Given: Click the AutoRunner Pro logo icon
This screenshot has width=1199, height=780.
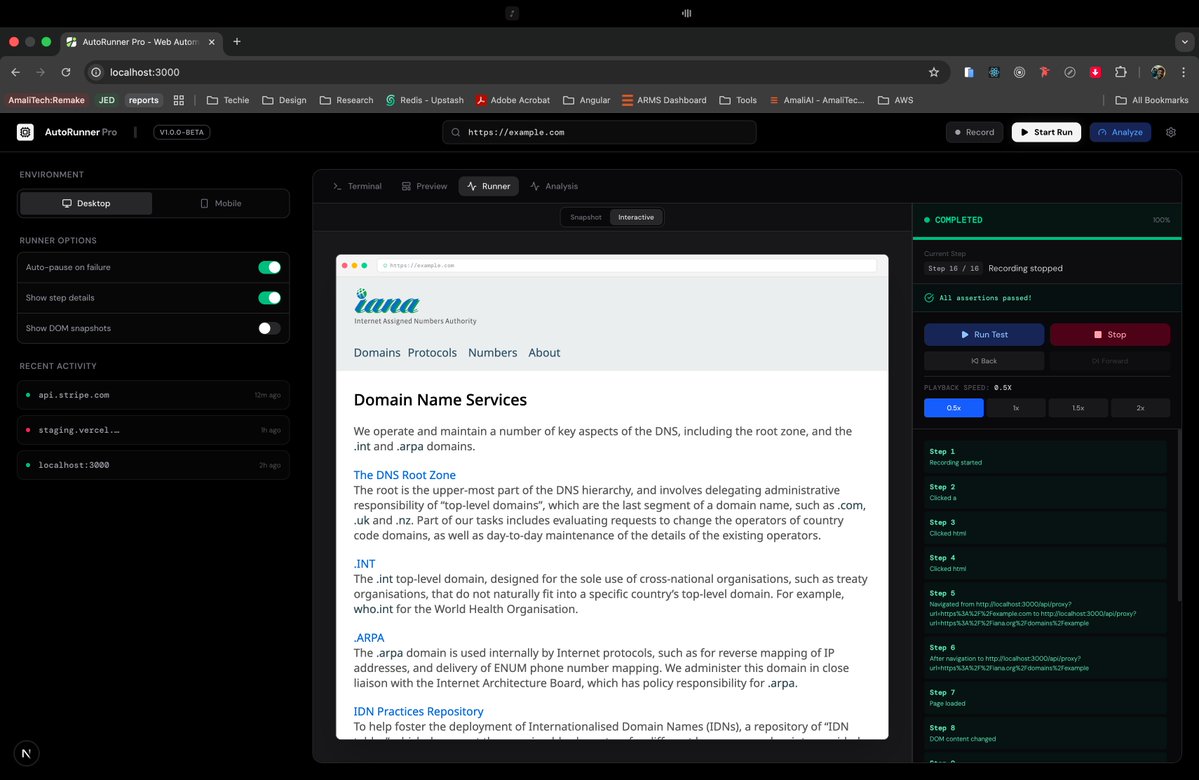Looking at the screenshot, I should (x=25, y=131).
